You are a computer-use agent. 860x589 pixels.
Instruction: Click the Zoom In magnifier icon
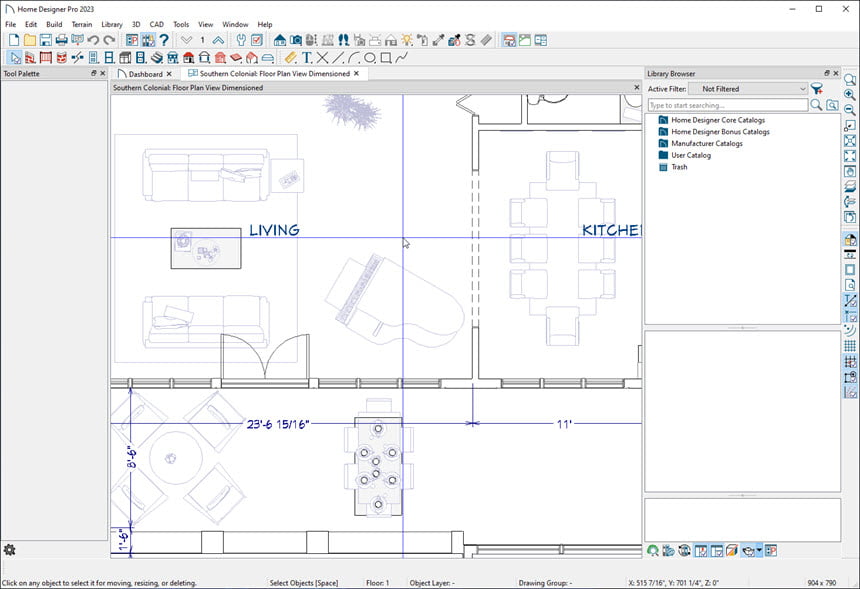850,95
